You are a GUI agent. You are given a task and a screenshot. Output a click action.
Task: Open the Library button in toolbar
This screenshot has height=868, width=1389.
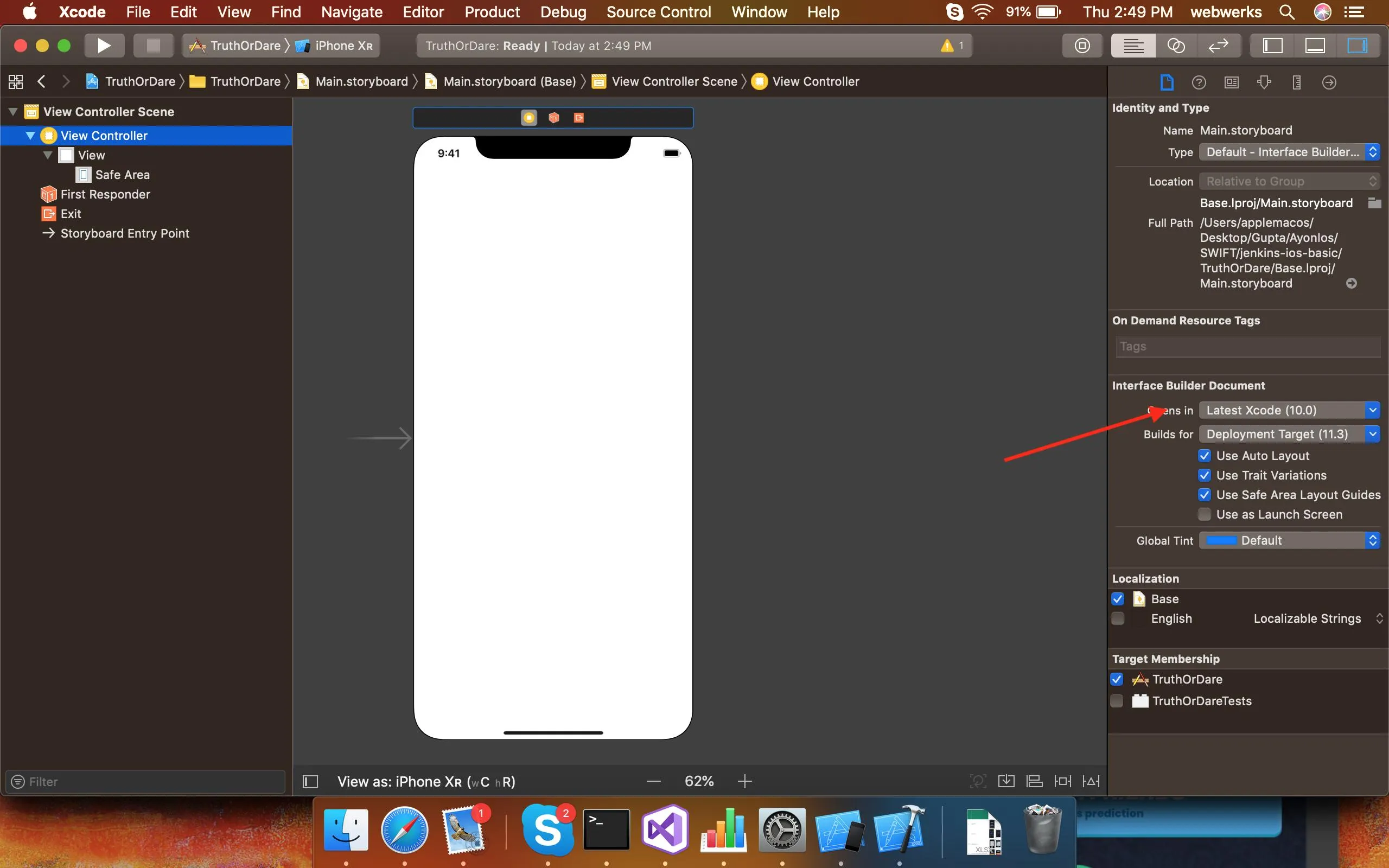click(1082, 46)
